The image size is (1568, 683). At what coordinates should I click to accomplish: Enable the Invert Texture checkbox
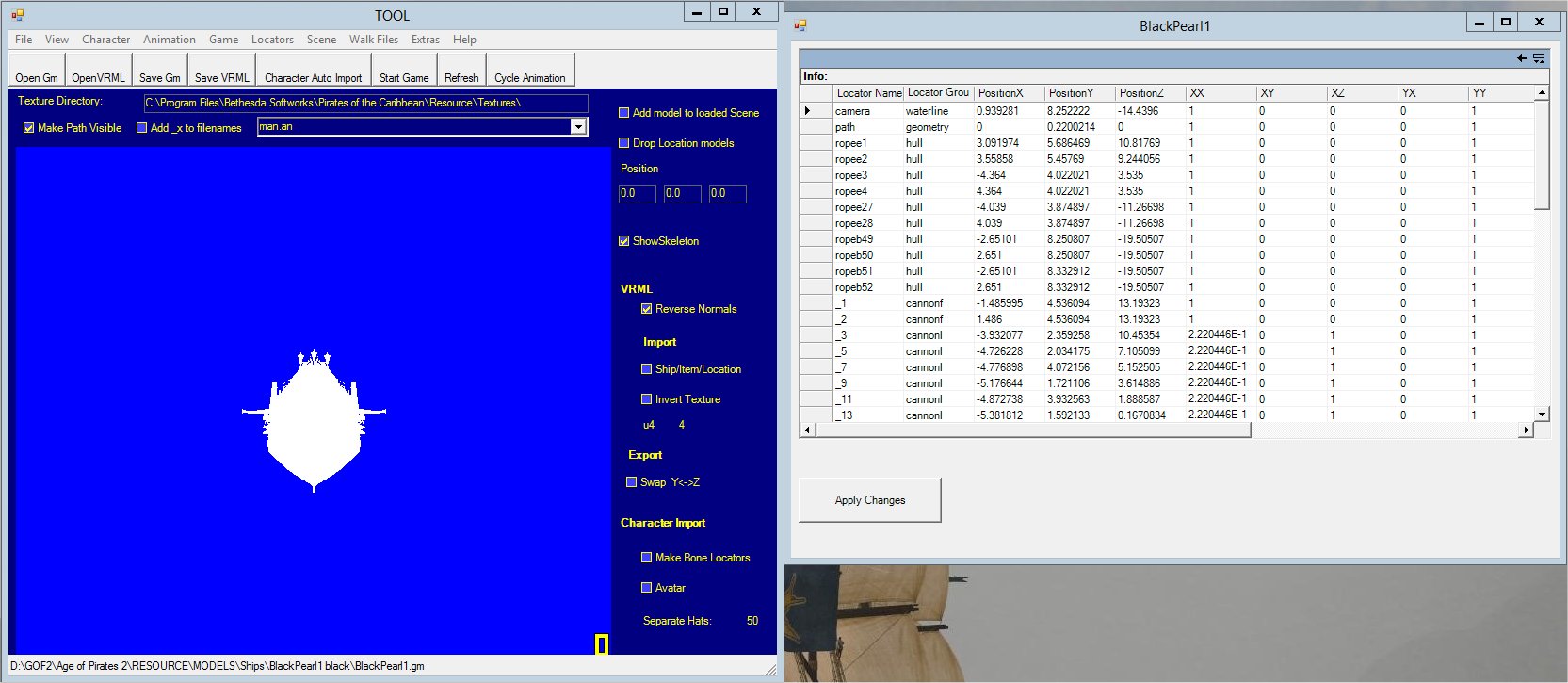pyautogui.click(x=646, y=399)
